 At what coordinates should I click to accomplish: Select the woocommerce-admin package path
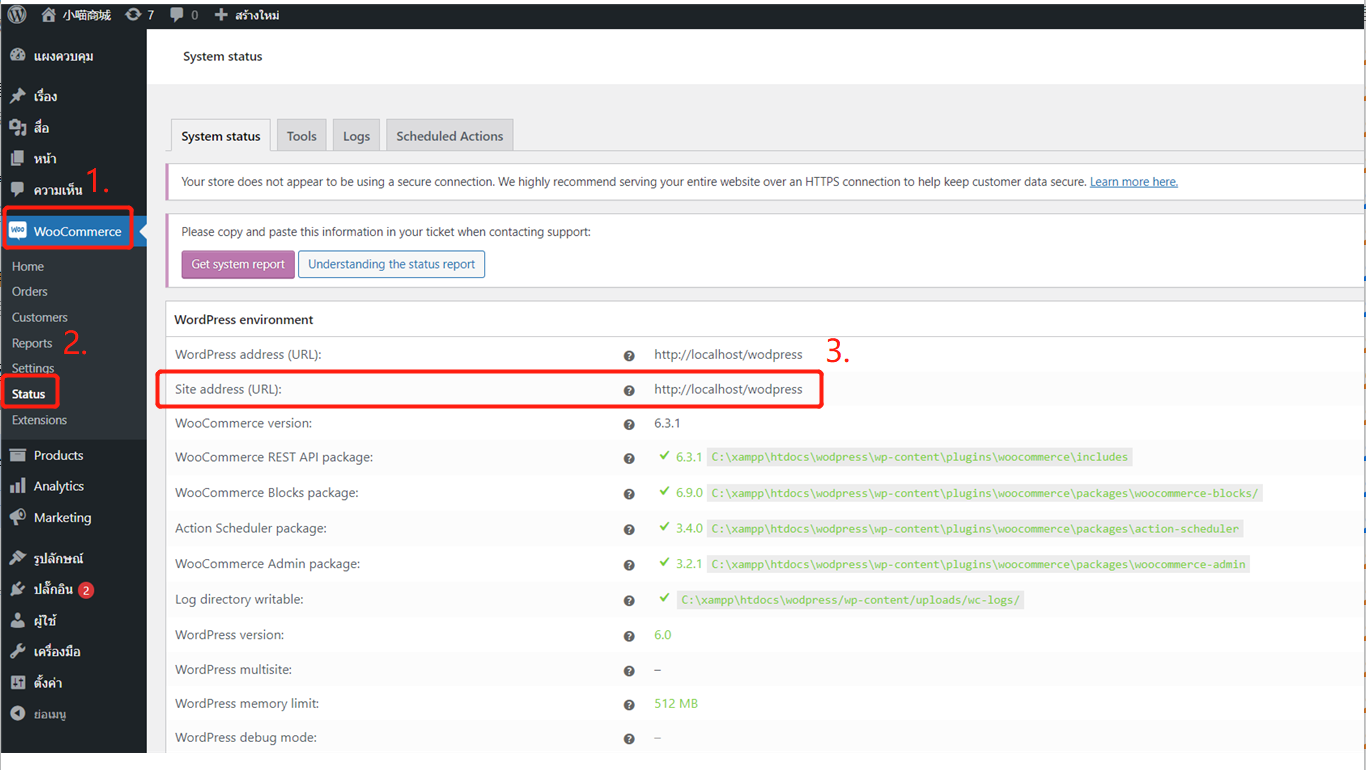click(x=978, y=564)
